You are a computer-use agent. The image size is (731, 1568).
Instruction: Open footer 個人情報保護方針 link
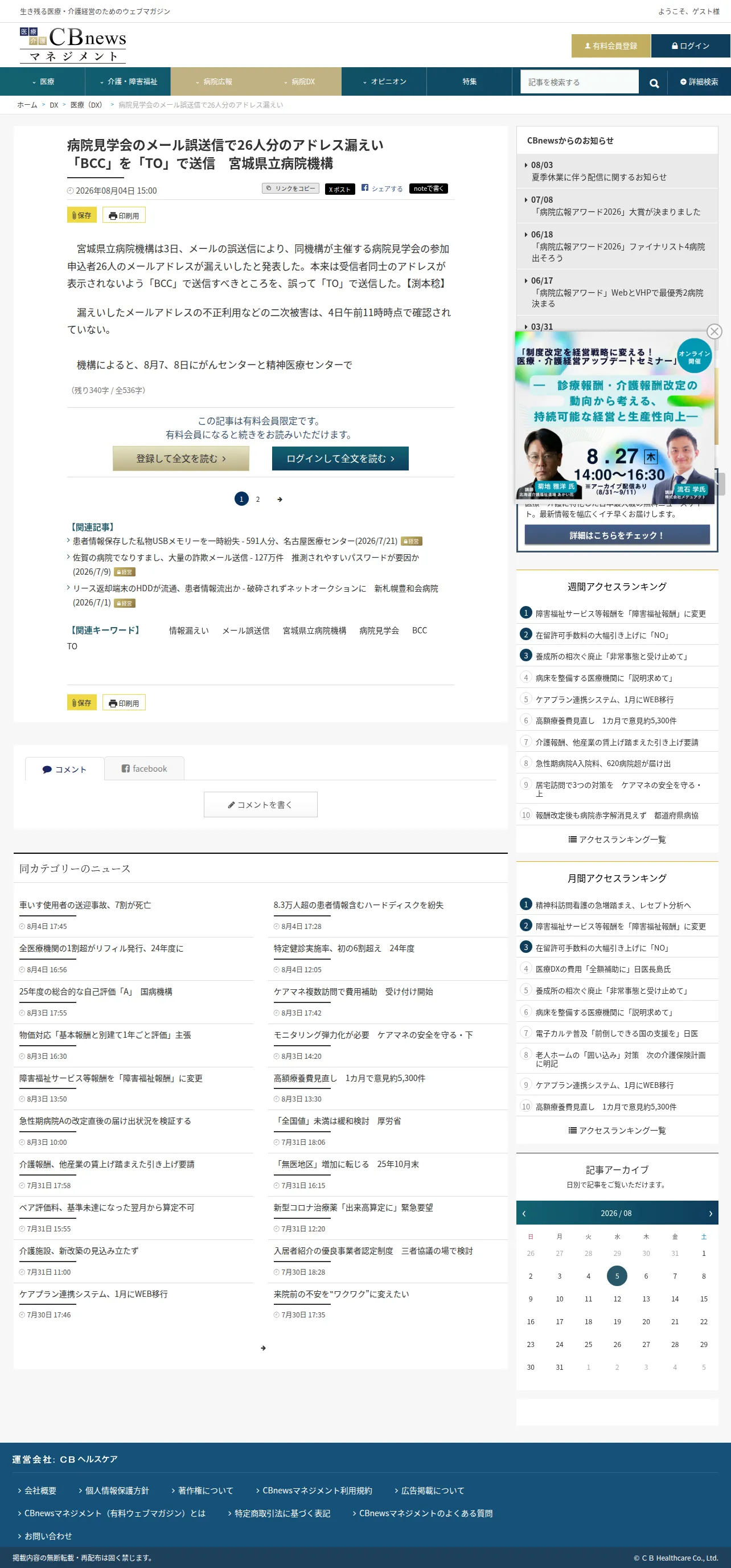117,1490
